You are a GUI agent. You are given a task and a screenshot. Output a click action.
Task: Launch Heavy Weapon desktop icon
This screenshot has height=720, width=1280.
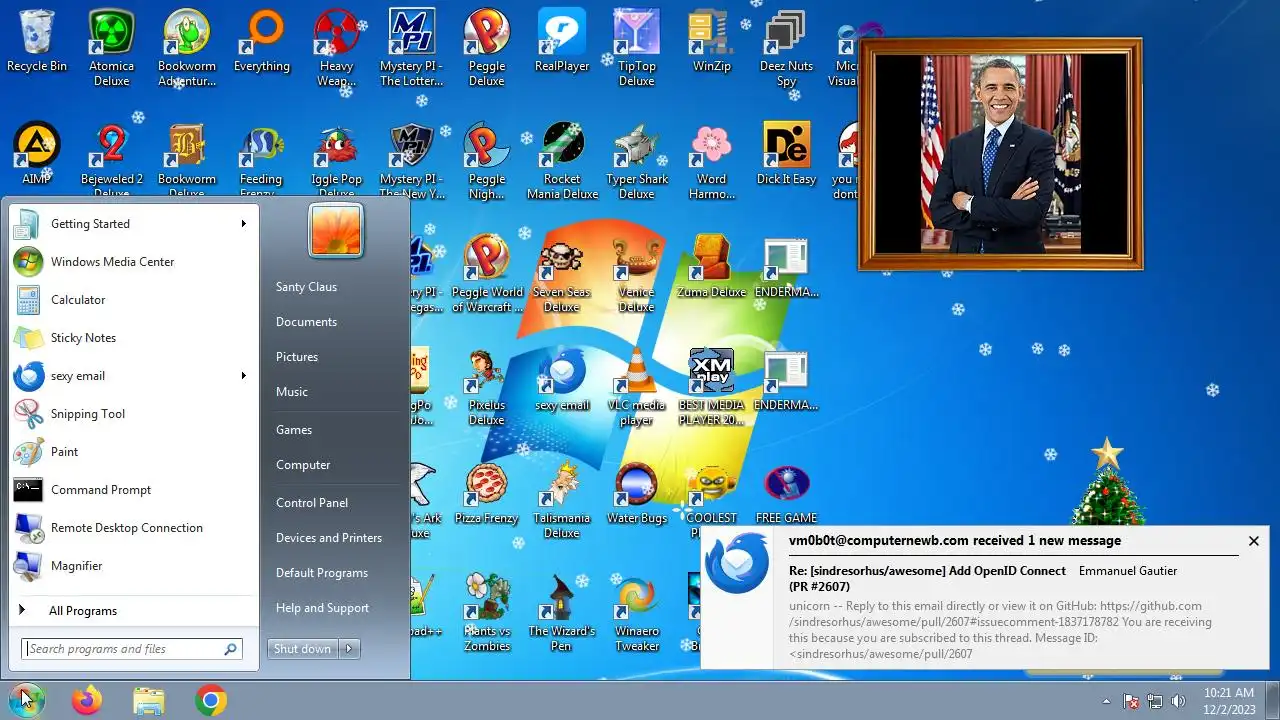coord(337,48)
